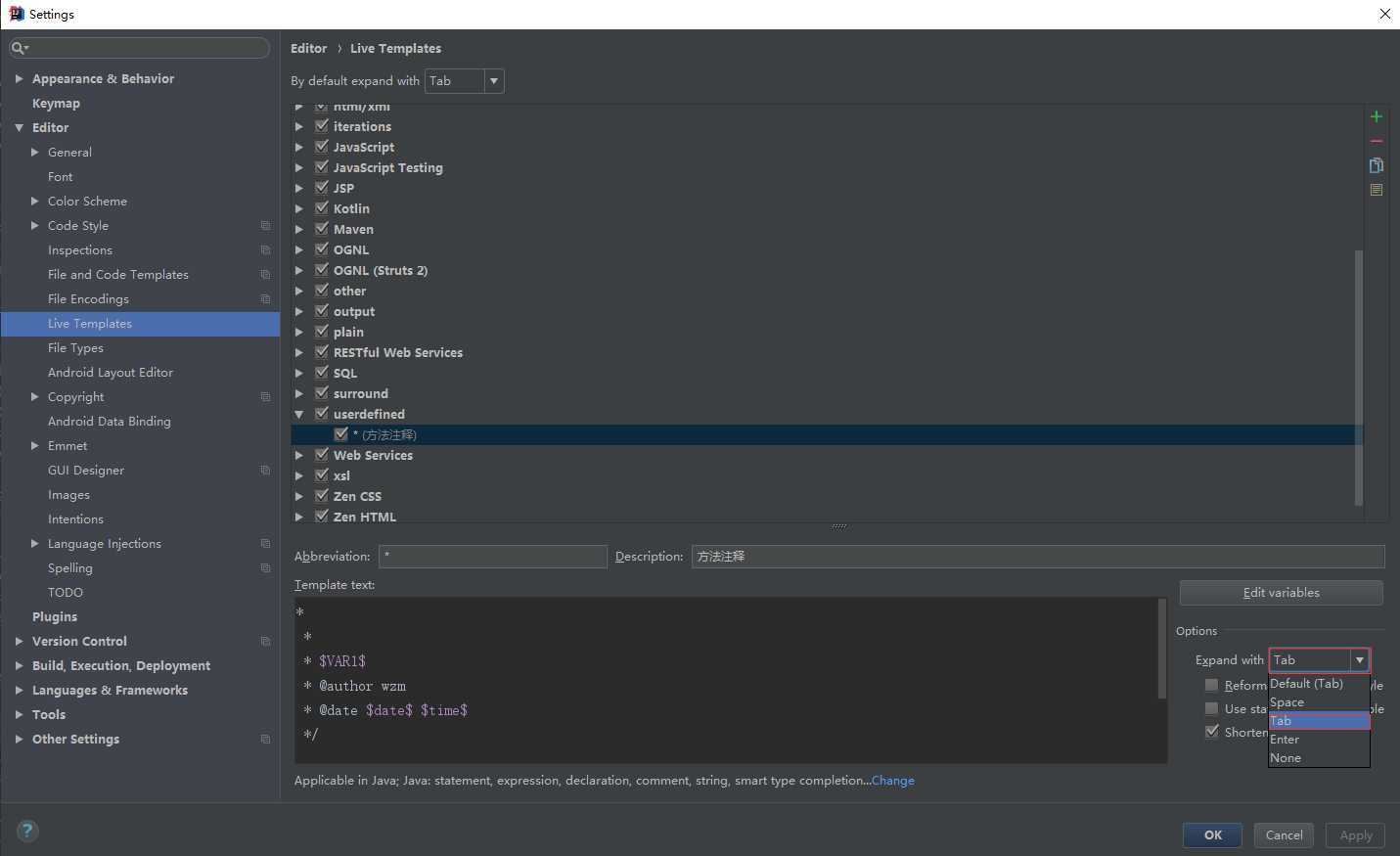Viewport: 1400px width, 856px height.
Task: Disable the userdefined template group
Action: (321, 414)
